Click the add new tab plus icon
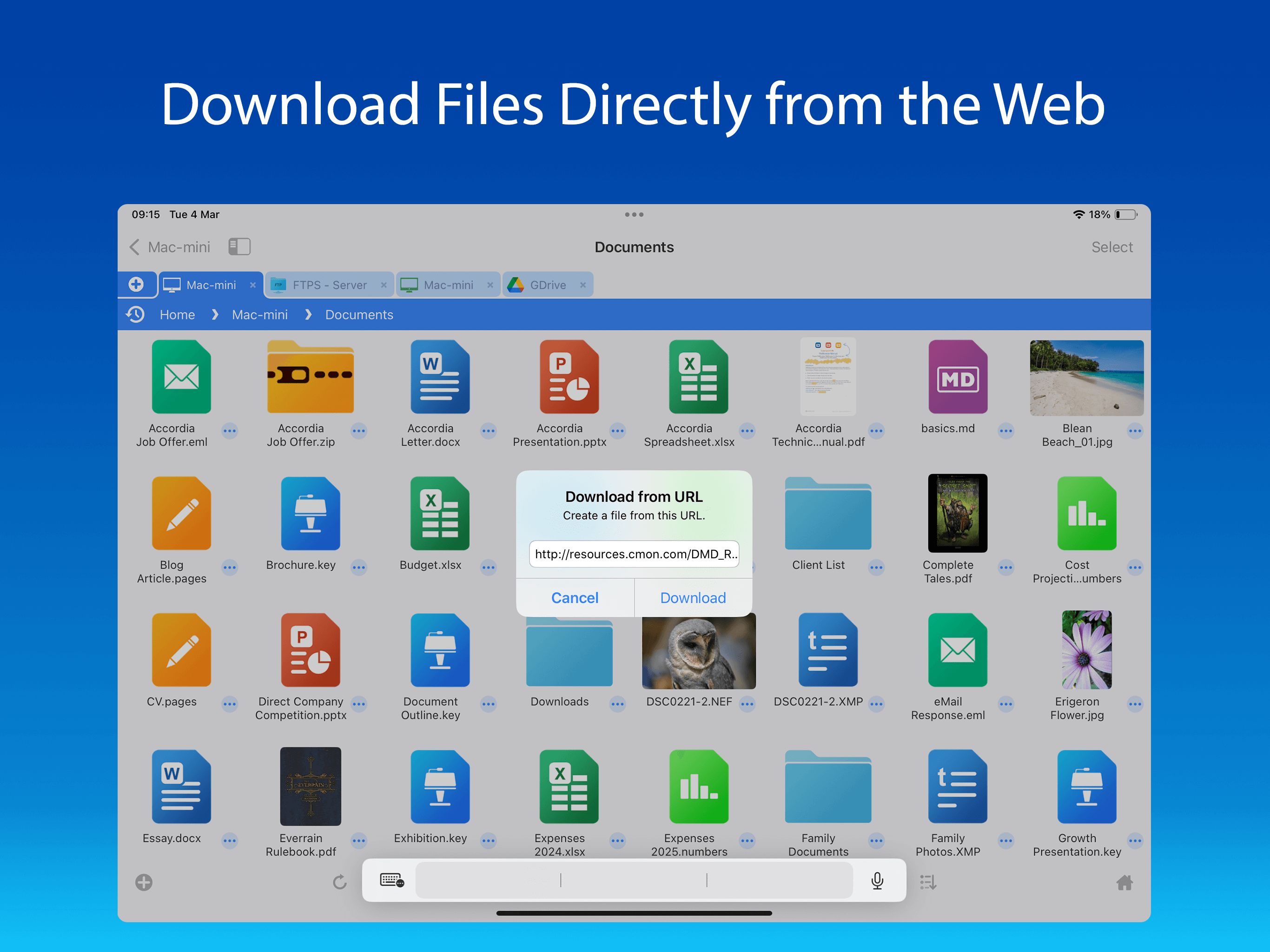 coord(136,284)
